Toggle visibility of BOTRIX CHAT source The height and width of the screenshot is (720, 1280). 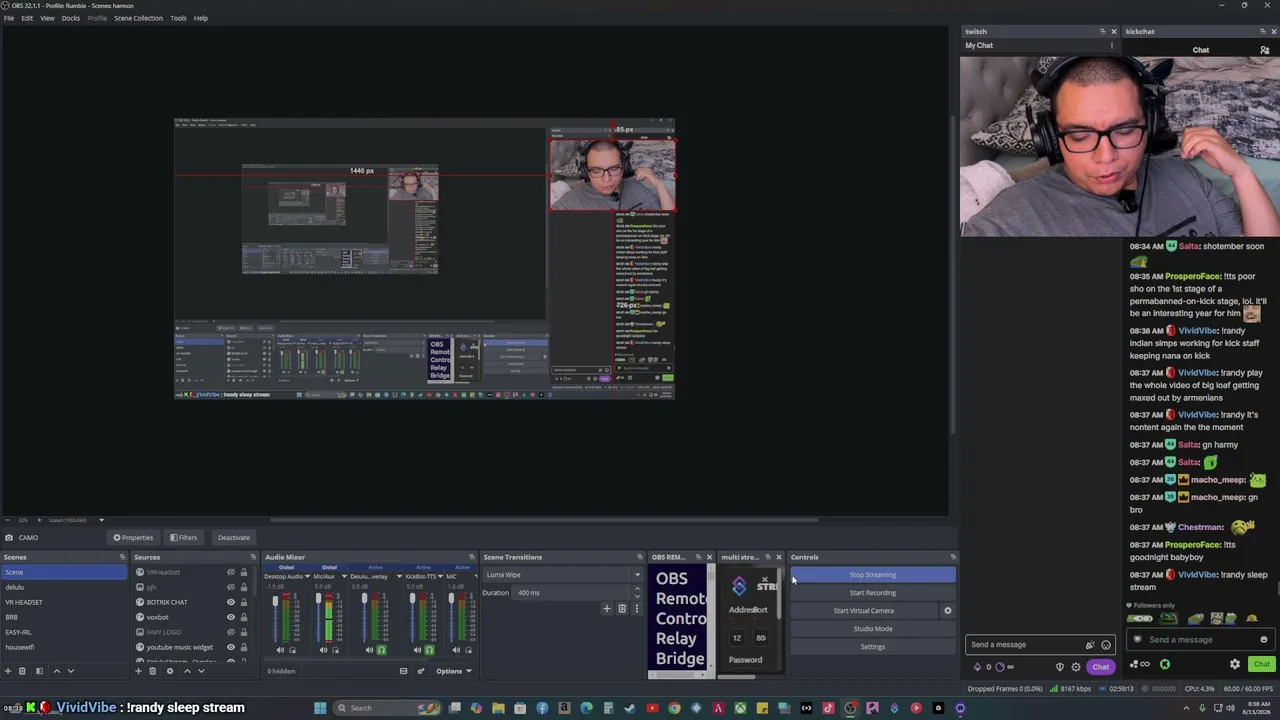click(231, 602)
